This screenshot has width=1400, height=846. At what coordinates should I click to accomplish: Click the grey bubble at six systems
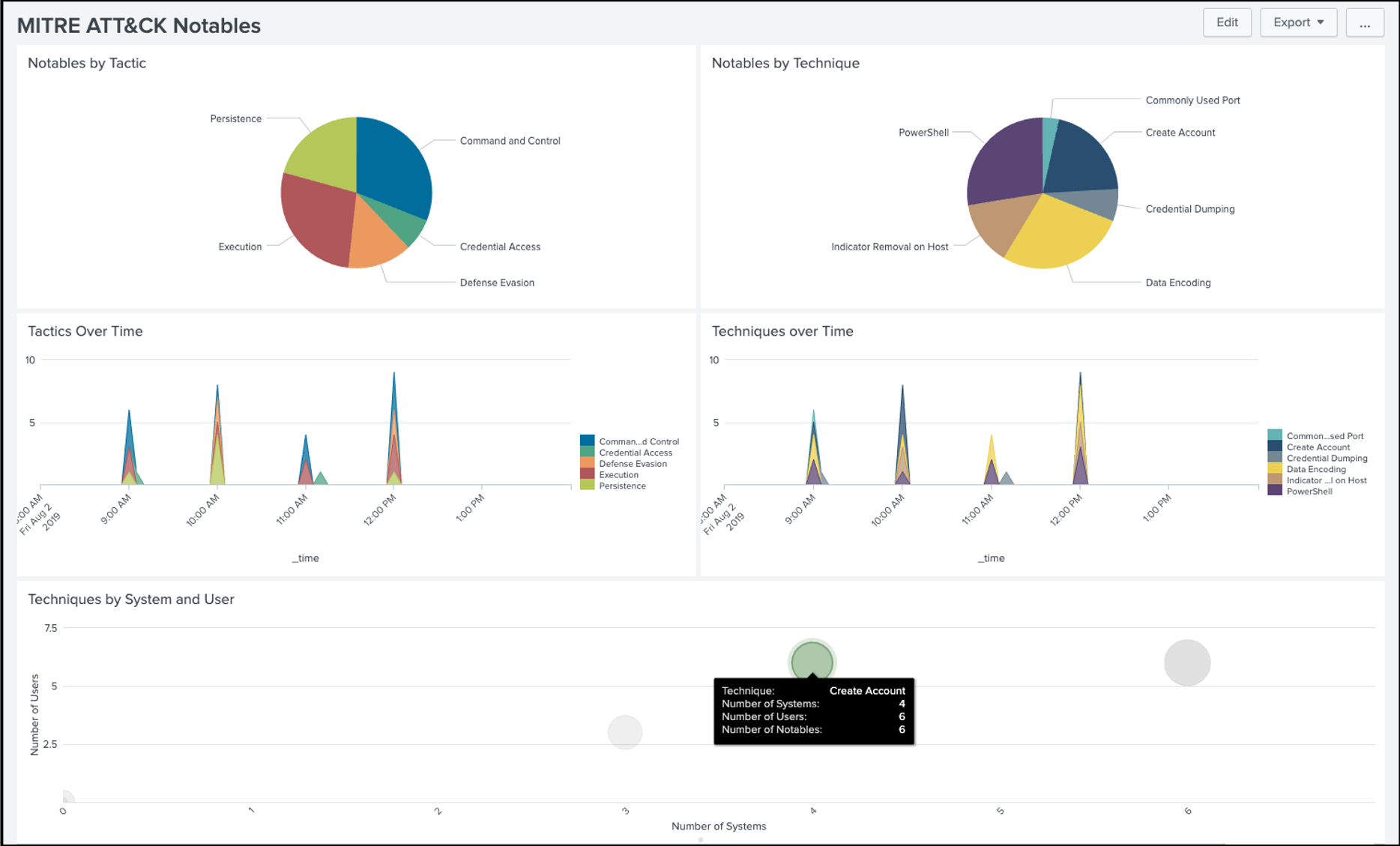pyautogui.click(x=1187, y=662)
